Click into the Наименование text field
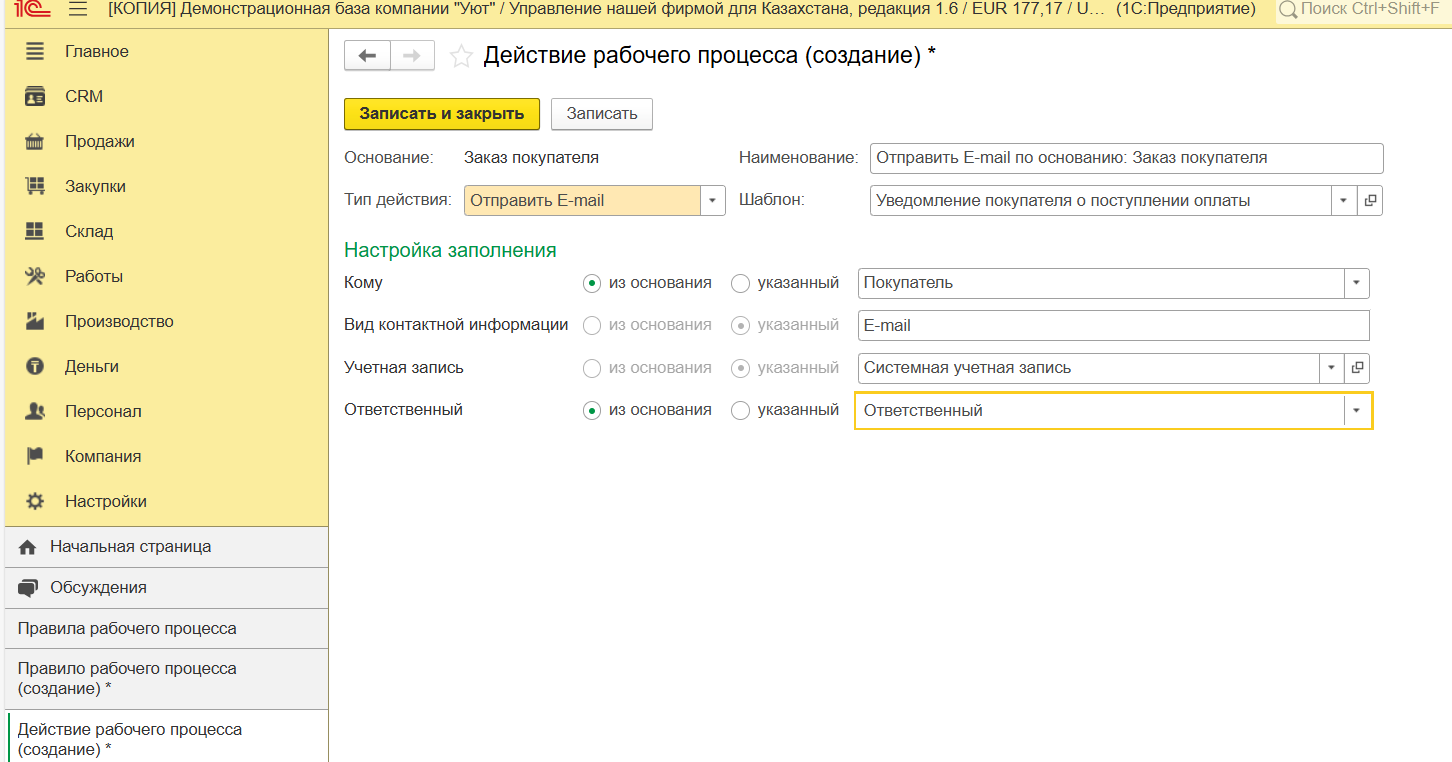The image size is (1452, 762). pos(1125,158)
